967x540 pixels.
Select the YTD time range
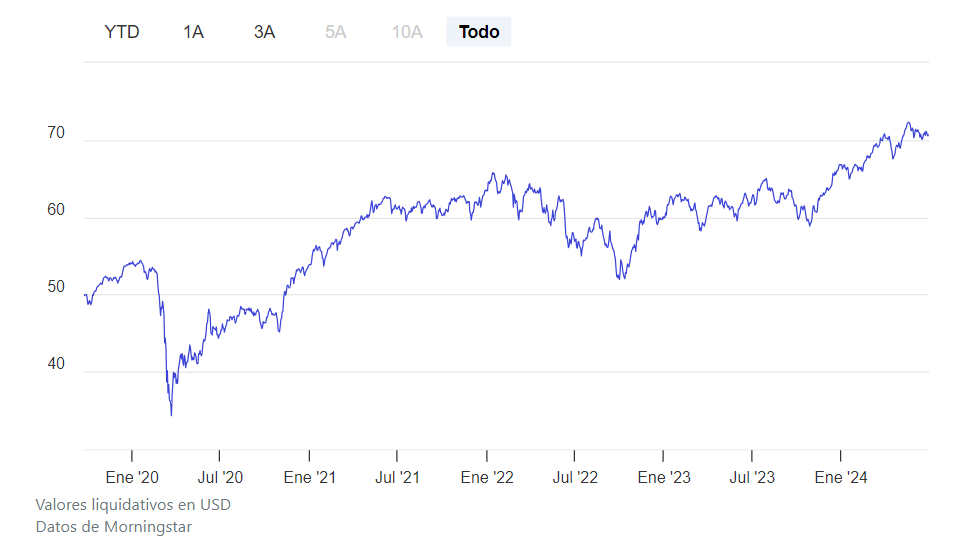pyautogui.click(x=122, y=32)
